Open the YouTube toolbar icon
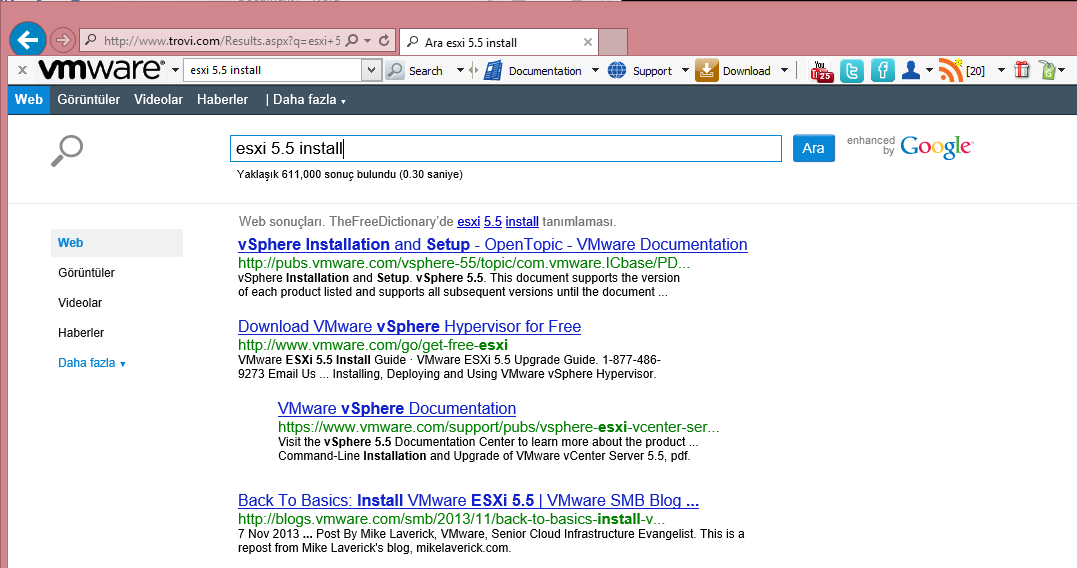1077x568 pixels. (x=821, y=71)
